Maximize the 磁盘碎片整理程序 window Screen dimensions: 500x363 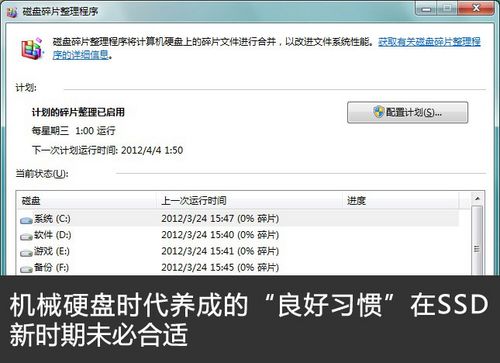point(447,9)
